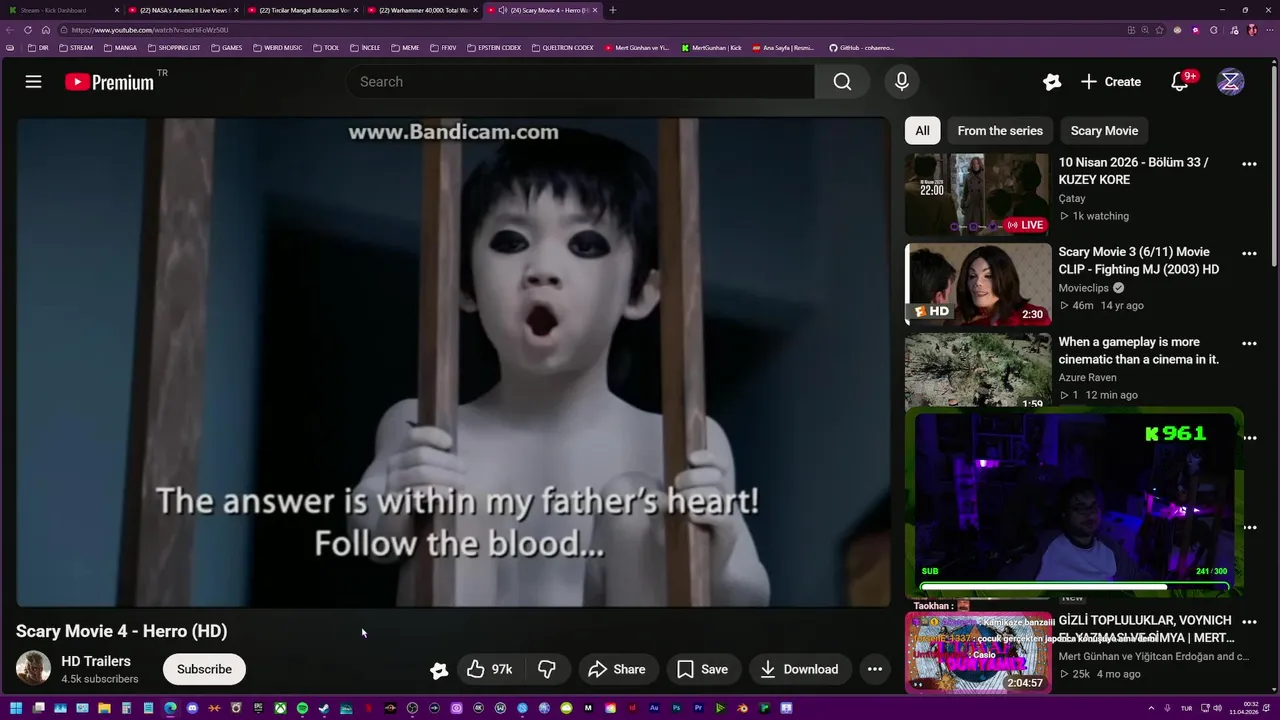
Task: Open MANGA bookmarks folder
Action: point(121,47)
